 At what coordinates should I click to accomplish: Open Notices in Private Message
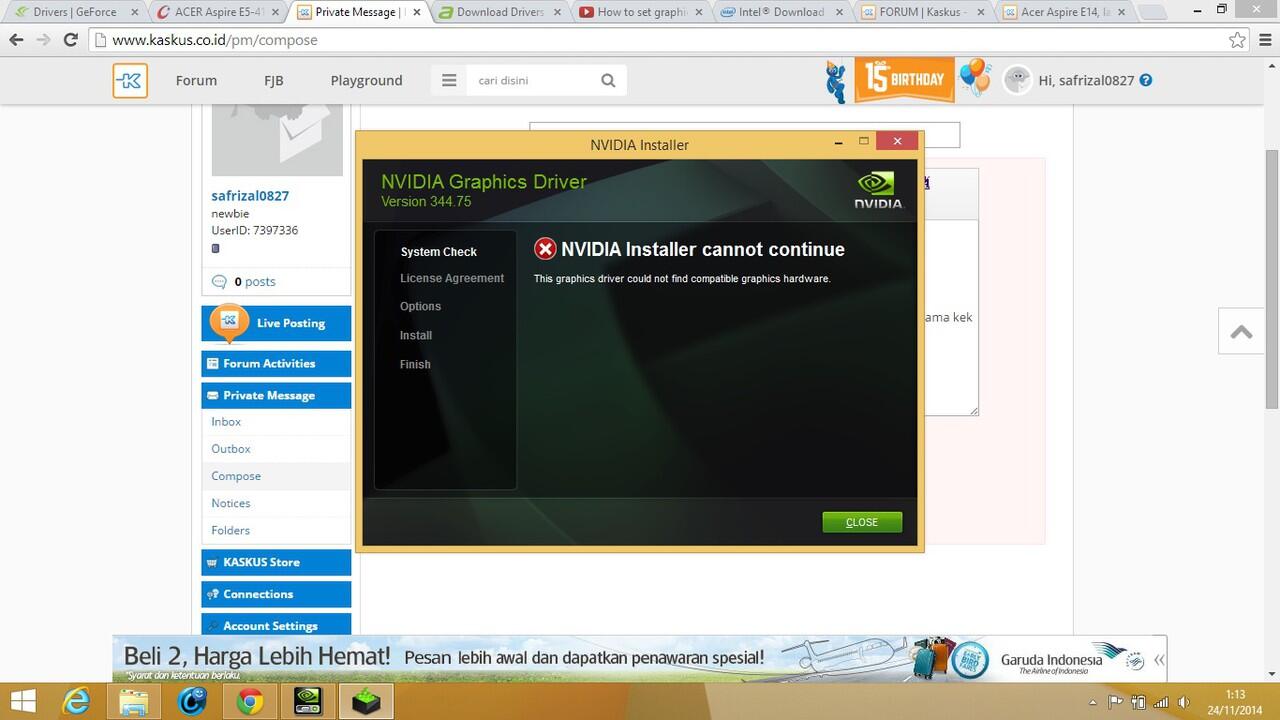[x=231, y=503]
